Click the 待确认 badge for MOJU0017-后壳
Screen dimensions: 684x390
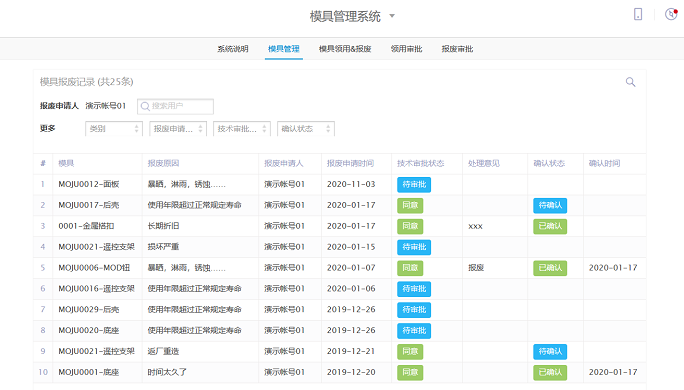point(550,205)
